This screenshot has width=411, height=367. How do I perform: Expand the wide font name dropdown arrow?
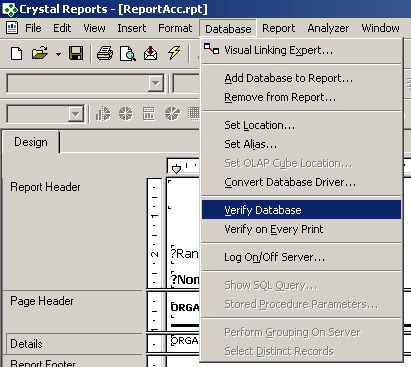155,83
